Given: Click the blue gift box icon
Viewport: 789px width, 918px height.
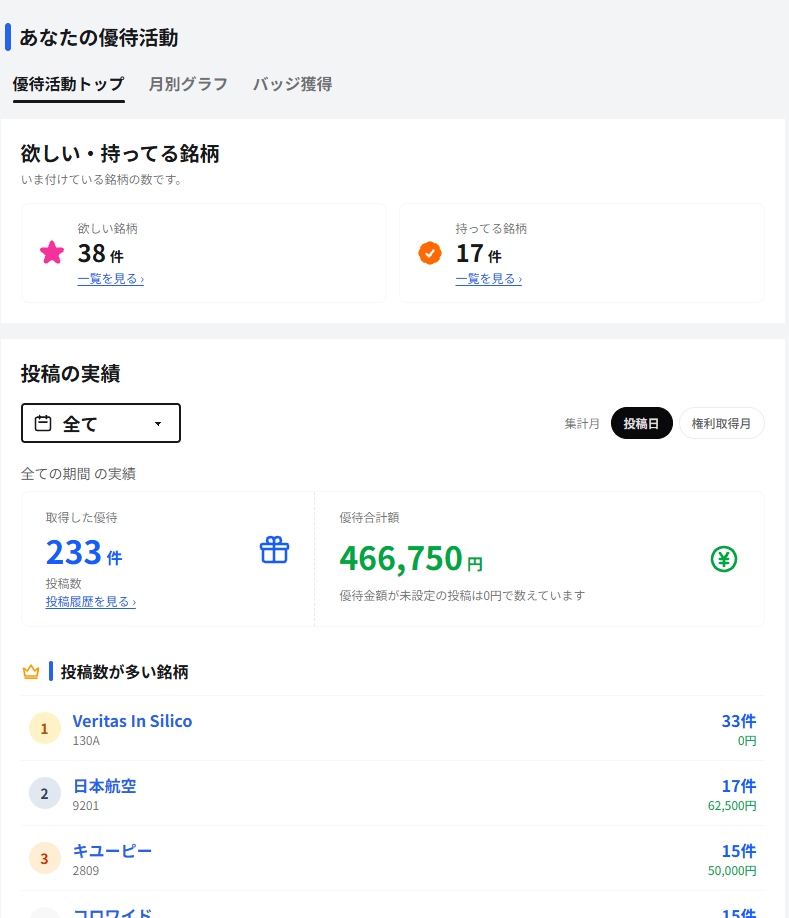Looking at the screenshot, I should click(274, 550).
